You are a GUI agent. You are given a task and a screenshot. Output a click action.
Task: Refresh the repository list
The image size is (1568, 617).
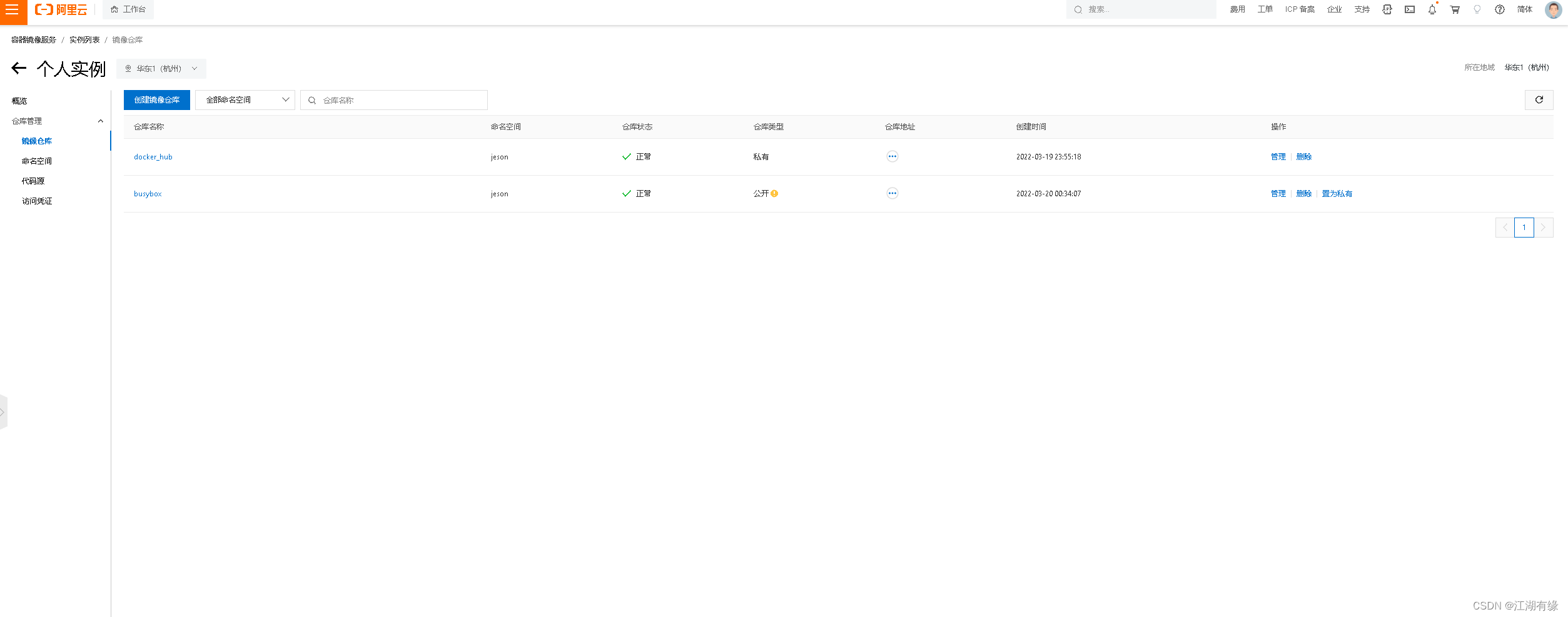(1539, 99)
